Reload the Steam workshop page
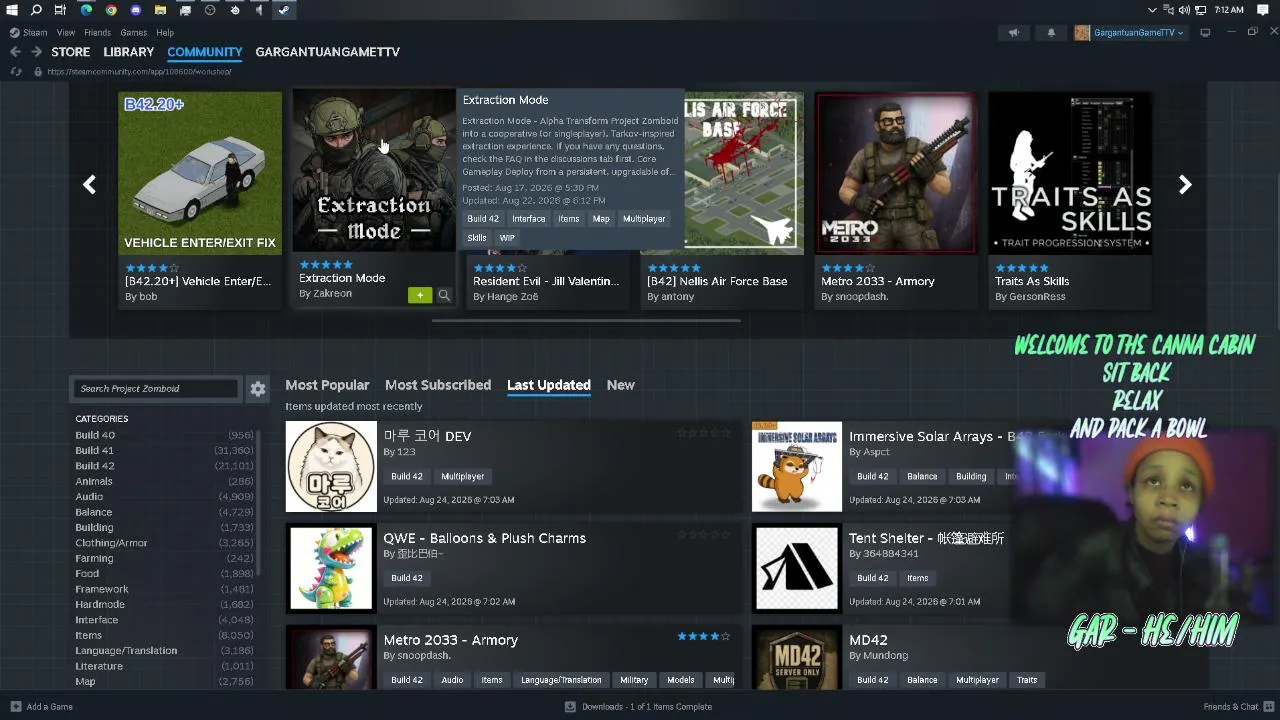1280x720 pixels. pos(15,71)
